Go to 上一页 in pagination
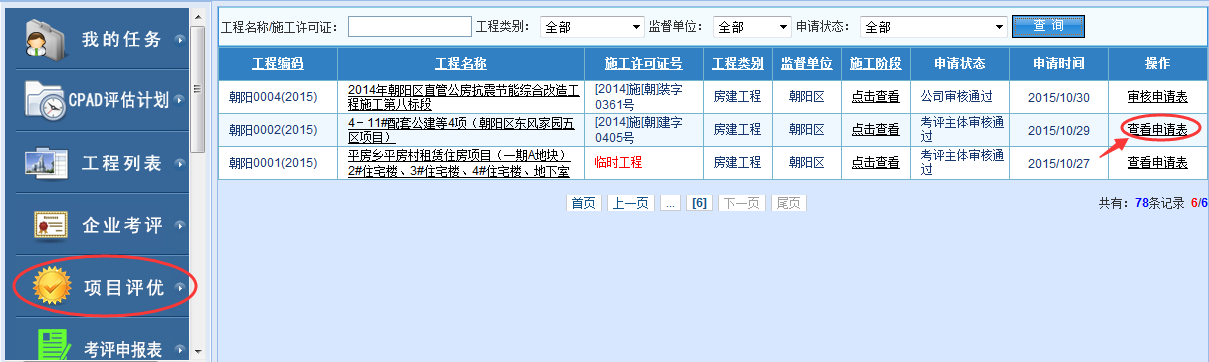Screen dimensions: 1209x362 631,203
